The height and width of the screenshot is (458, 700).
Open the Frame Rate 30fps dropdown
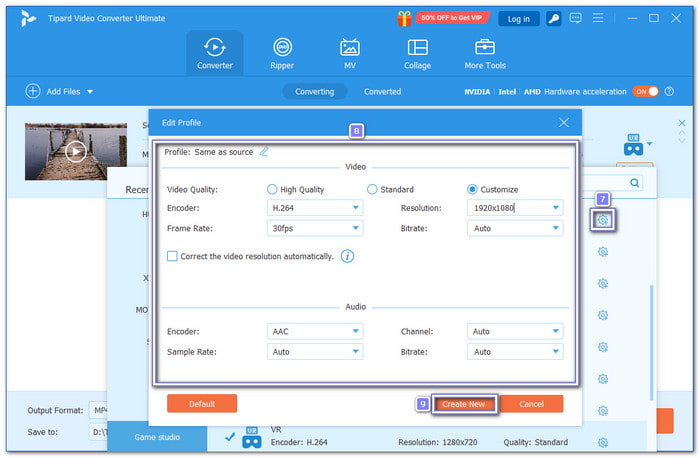click(315, 228)
